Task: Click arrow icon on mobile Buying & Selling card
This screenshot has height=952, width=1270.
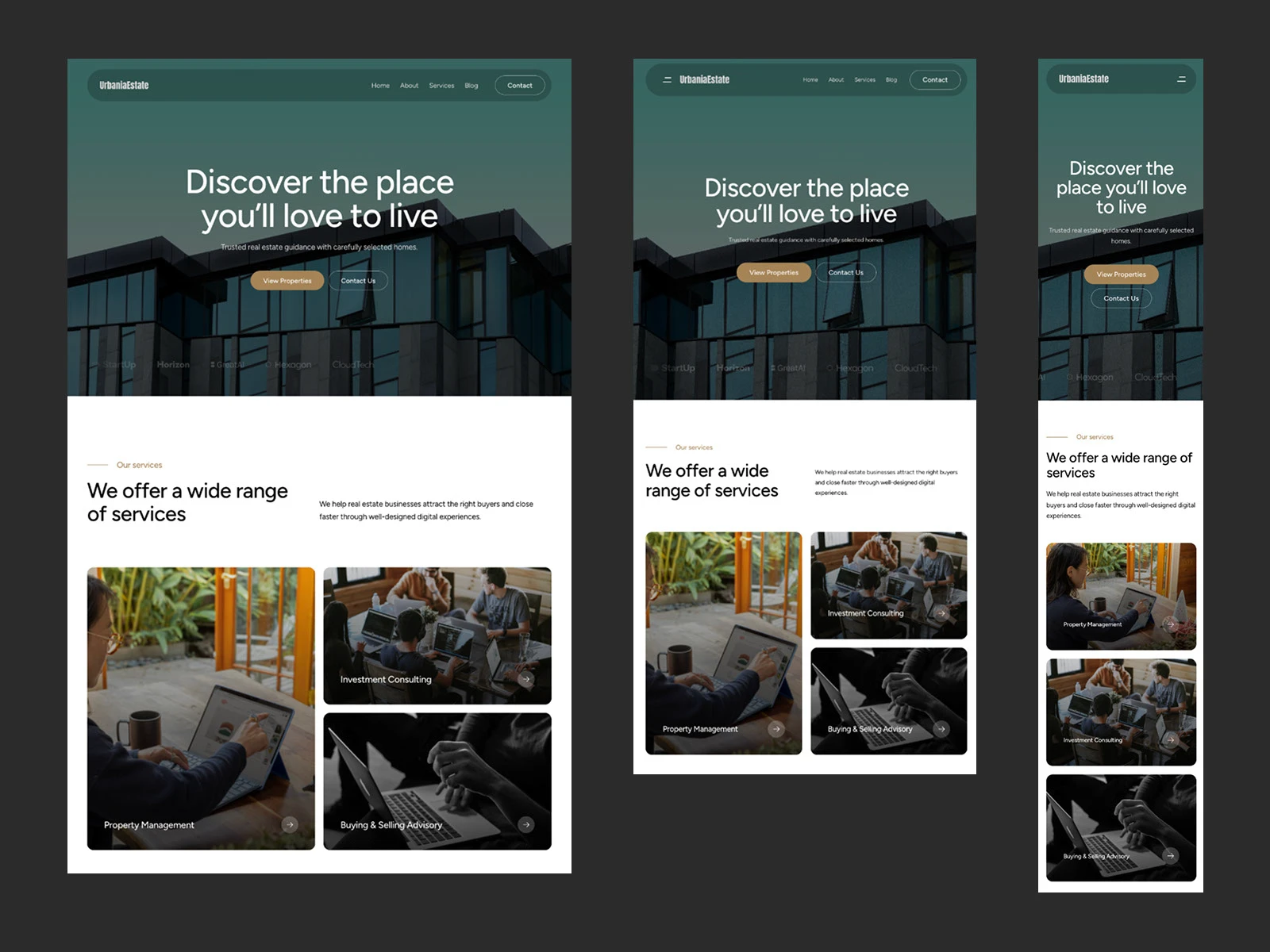Action: (1170, 856)
